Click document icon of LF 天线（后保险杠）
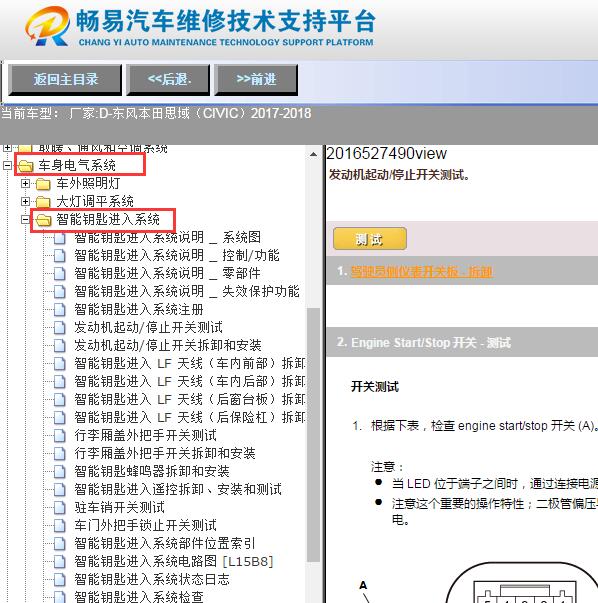Image resolution: width=598 pixels, height=603 pixels. click(x=60, y=418)
